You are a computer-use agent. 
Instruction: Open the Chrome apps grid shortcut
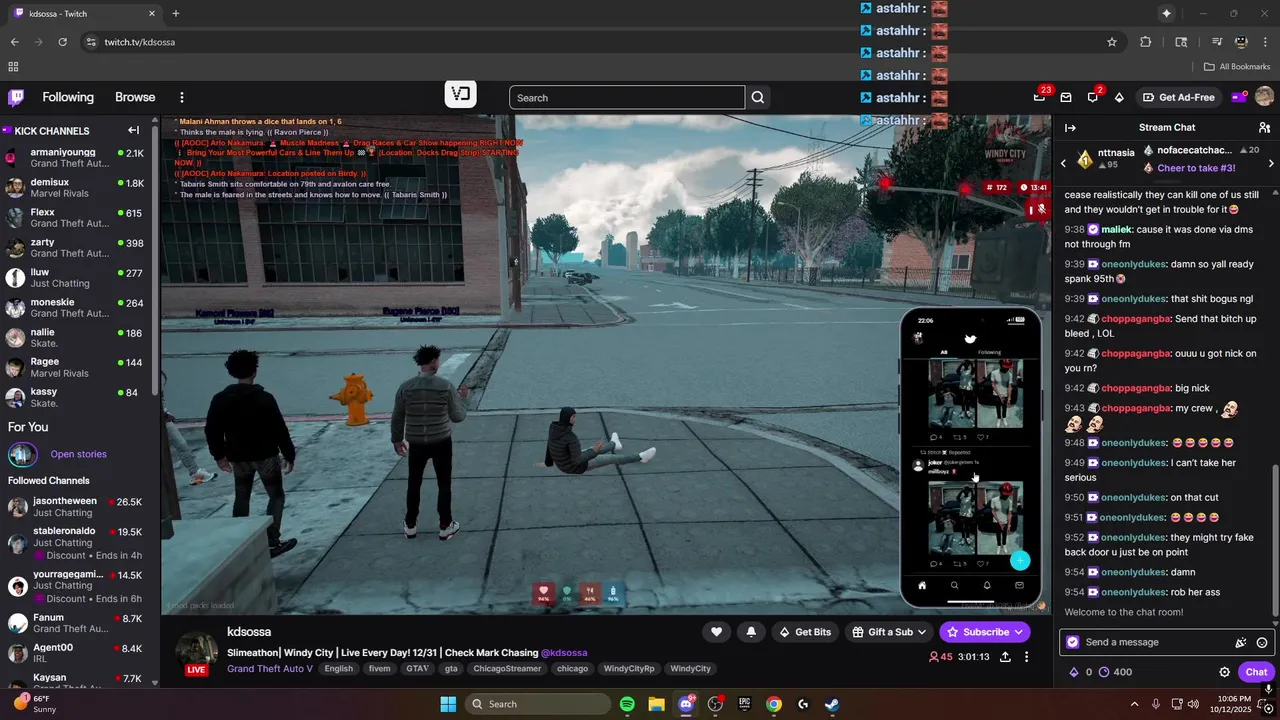pyautogui.click(x=13, y=67)
